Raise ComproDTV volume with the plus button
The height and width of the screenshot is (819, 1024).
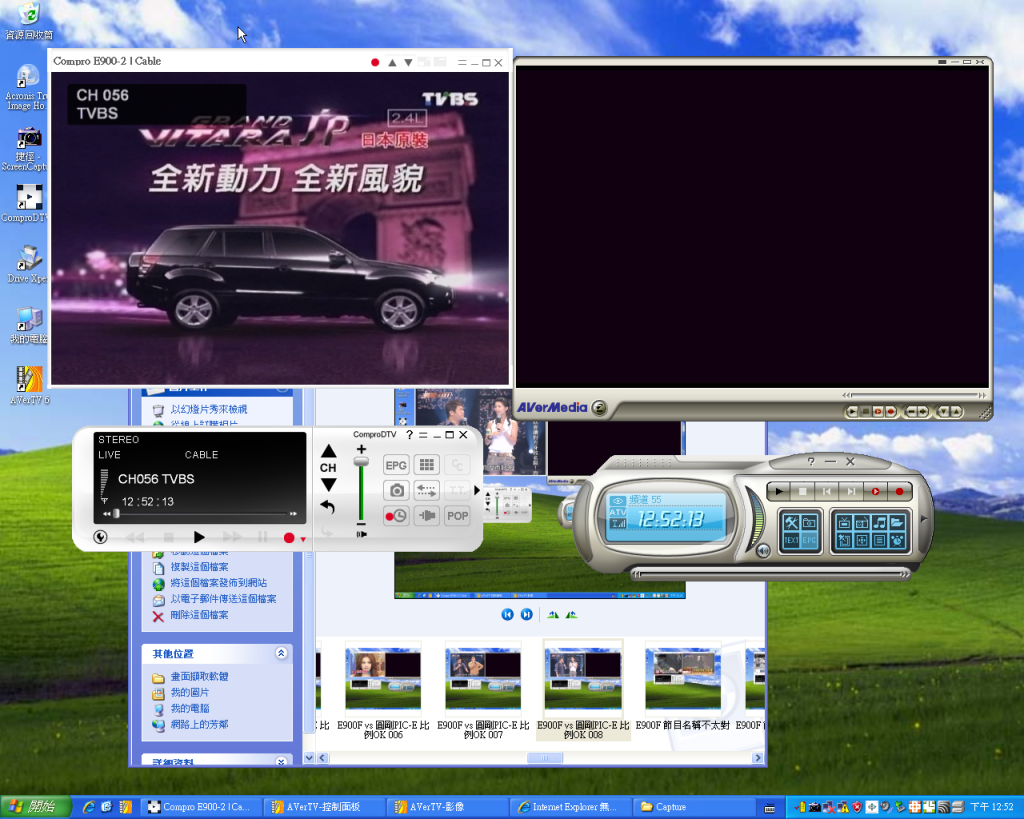click(361, 449)
